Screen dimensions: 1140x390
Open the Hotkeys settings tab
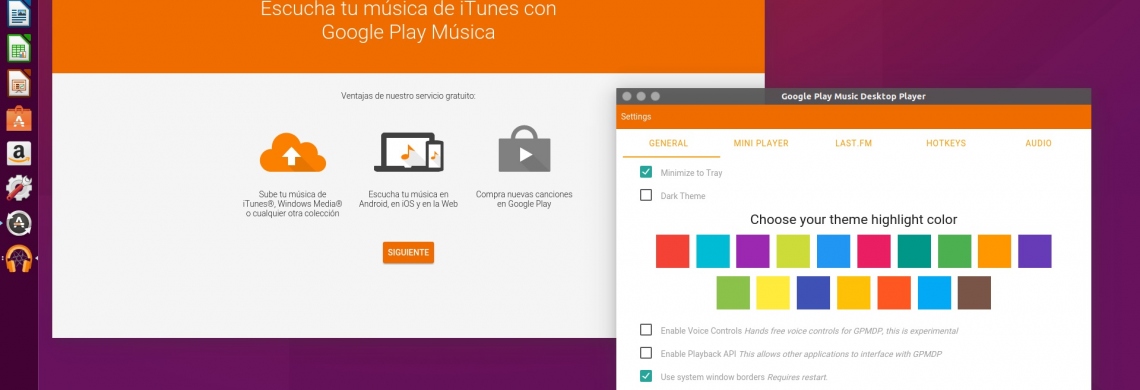point(946,143)
